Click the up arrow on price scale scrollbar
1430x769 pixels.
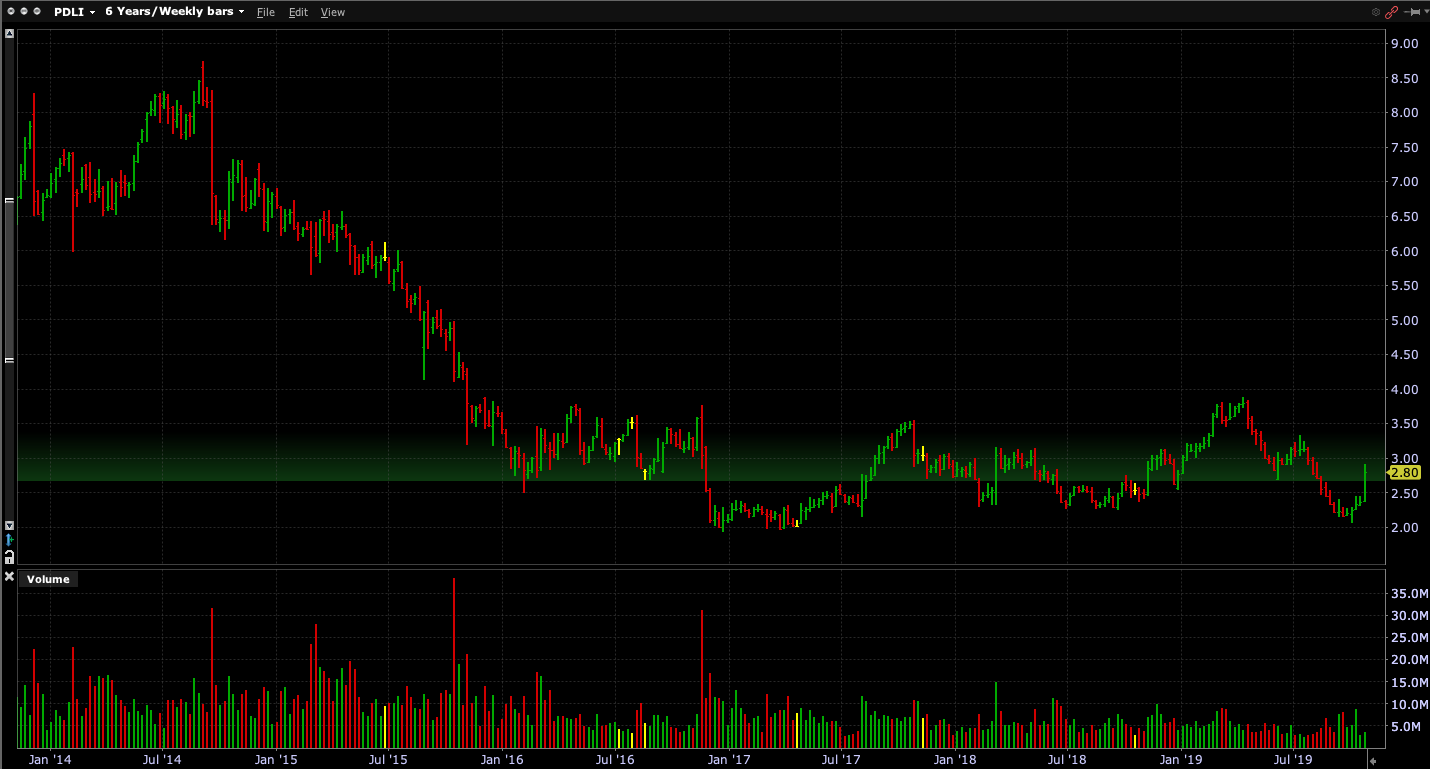[9, 34]
